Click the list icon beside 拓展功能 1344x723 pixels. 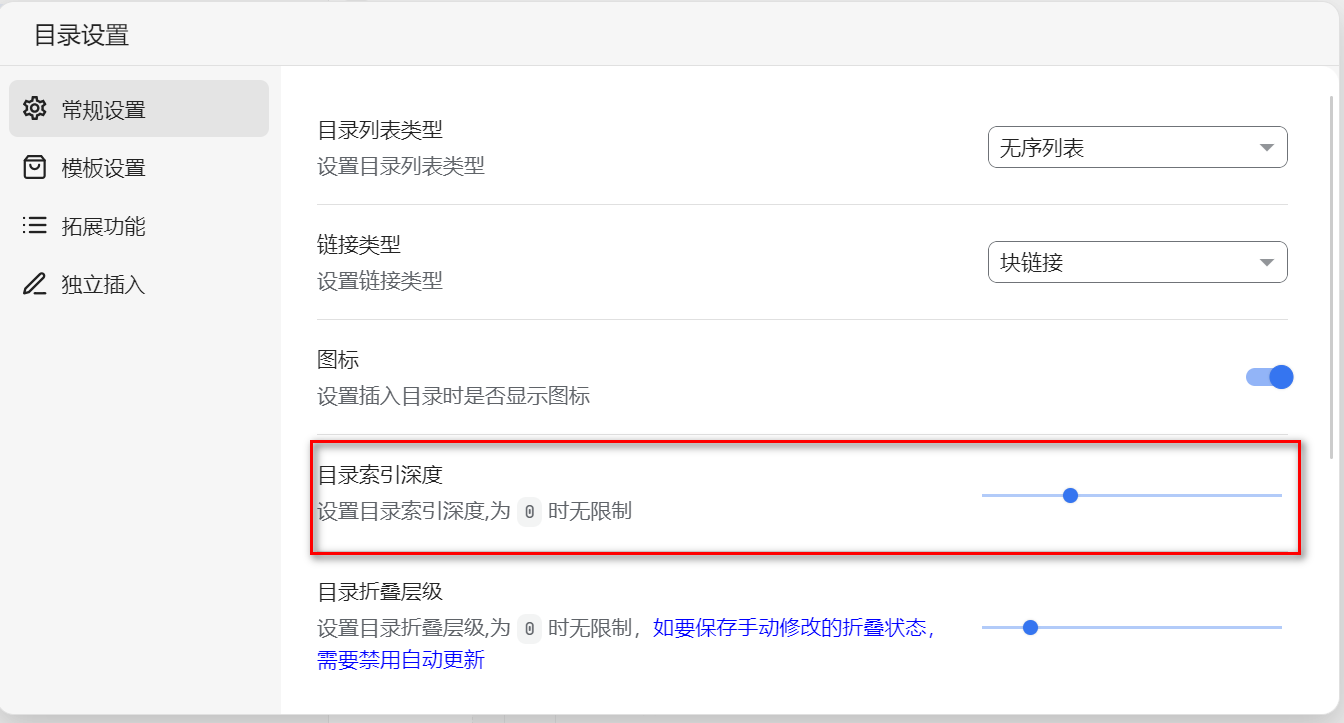point(35,226)
